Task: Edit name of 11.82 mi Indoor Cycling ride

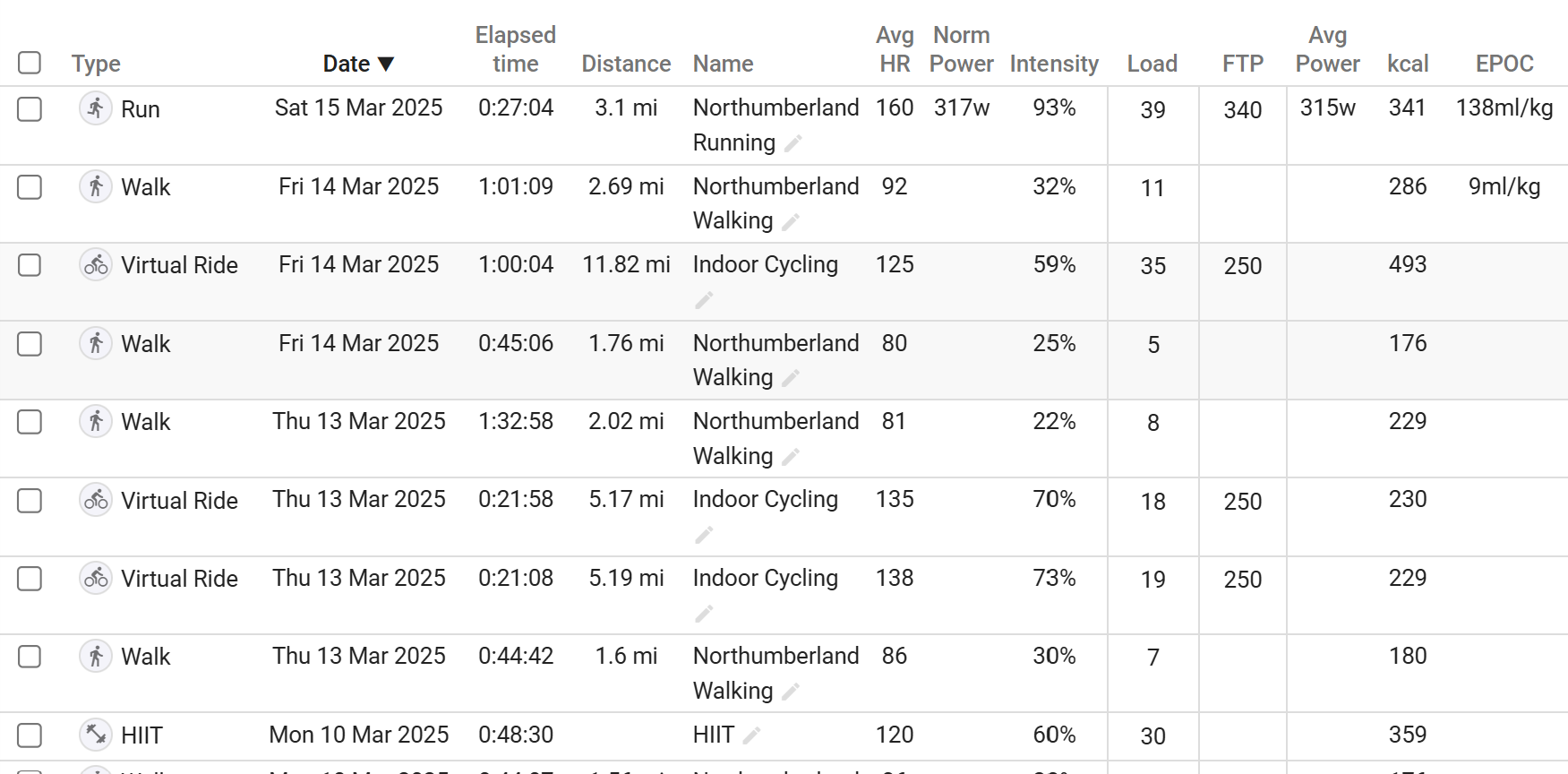Action: coord(704,300)
